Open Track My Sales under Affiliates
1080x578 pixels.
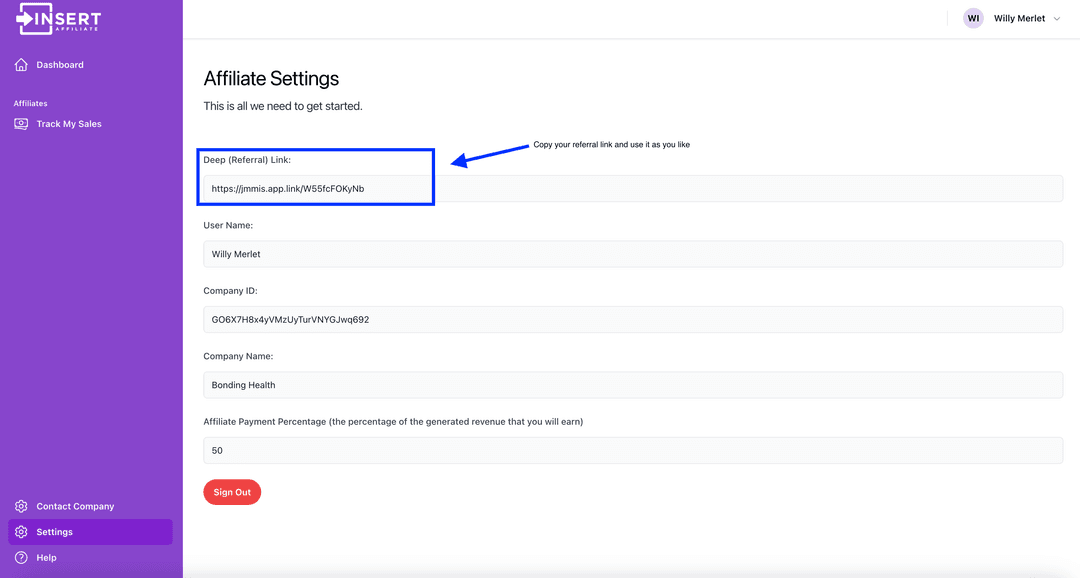click(69, 123)
